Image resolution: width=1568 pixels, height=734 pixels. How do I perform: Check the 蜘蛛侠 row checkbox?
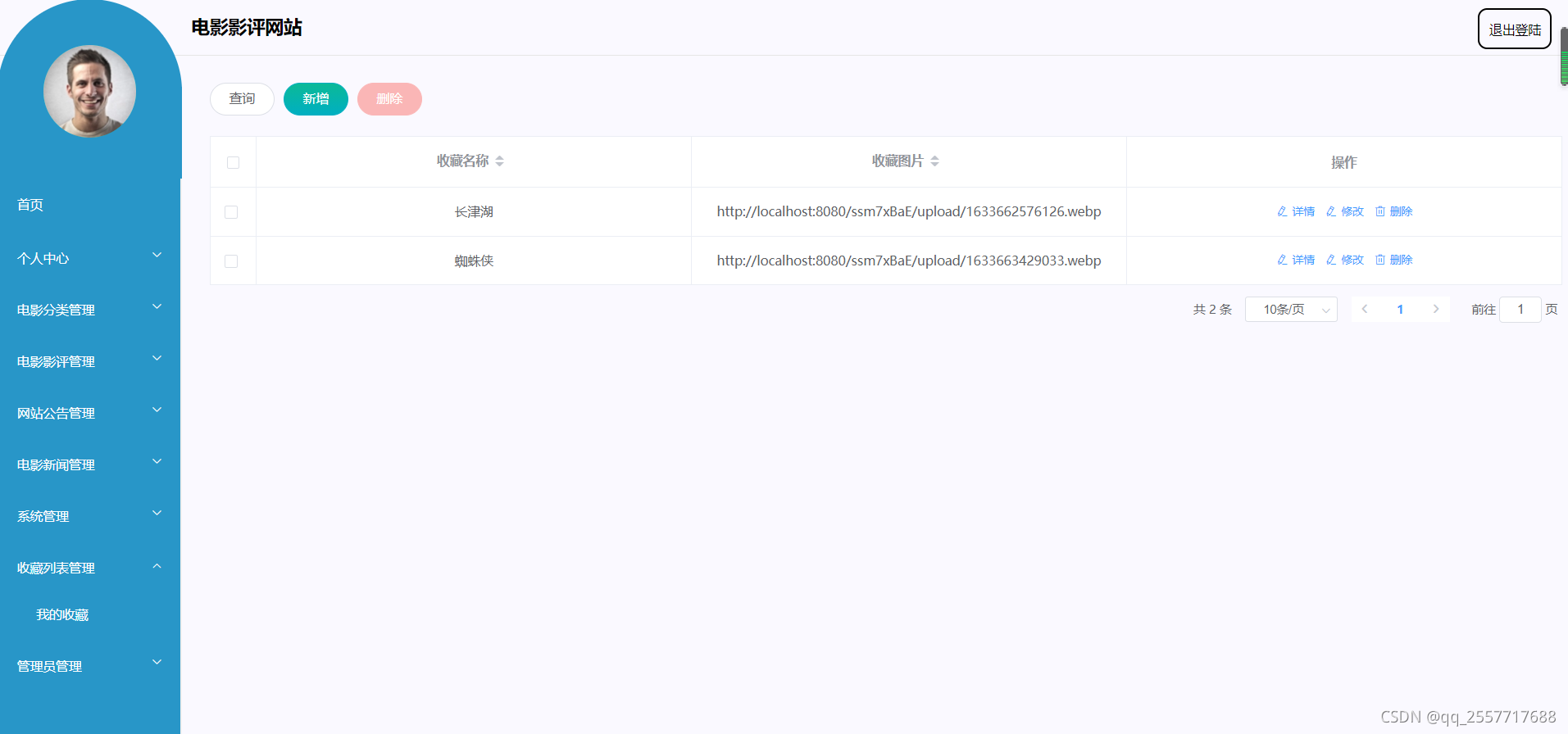pos(231,261)
